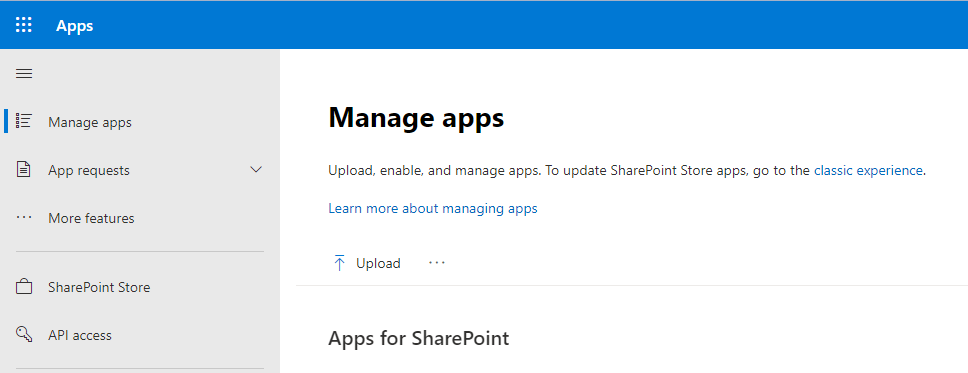Open the command bar overflow ellipsis
Image resolution: width=968 pixels, height=373 pixels.
436,263
